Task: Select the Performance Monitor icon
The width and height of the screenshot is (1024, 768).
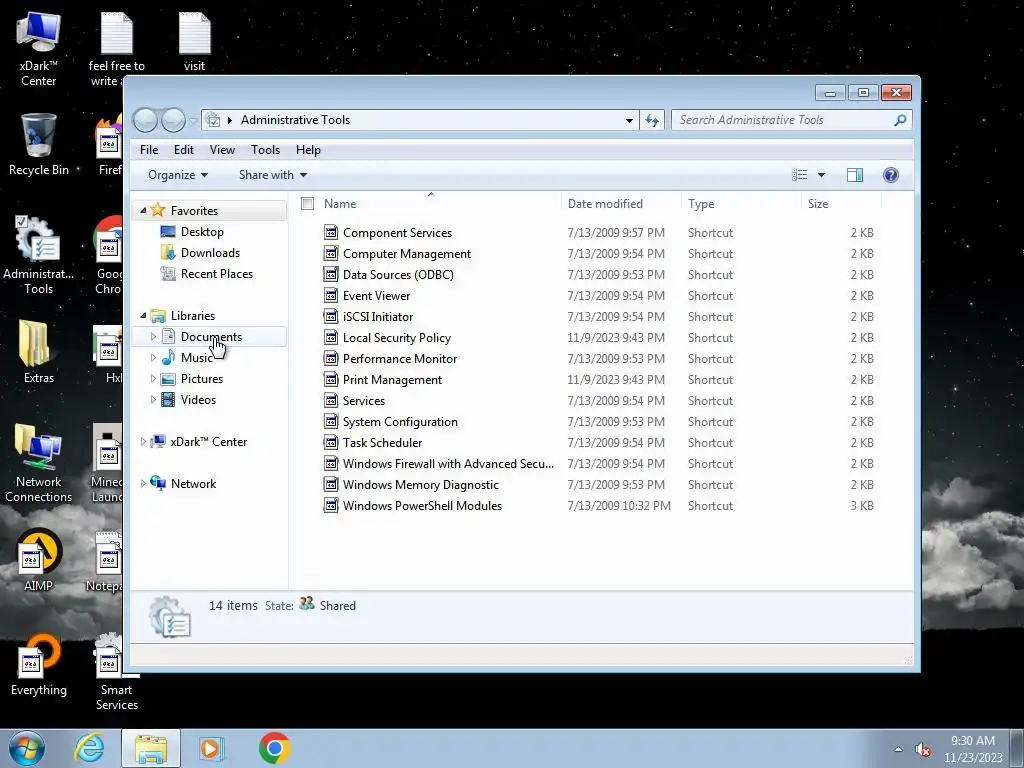Action: tap(331, 359)
